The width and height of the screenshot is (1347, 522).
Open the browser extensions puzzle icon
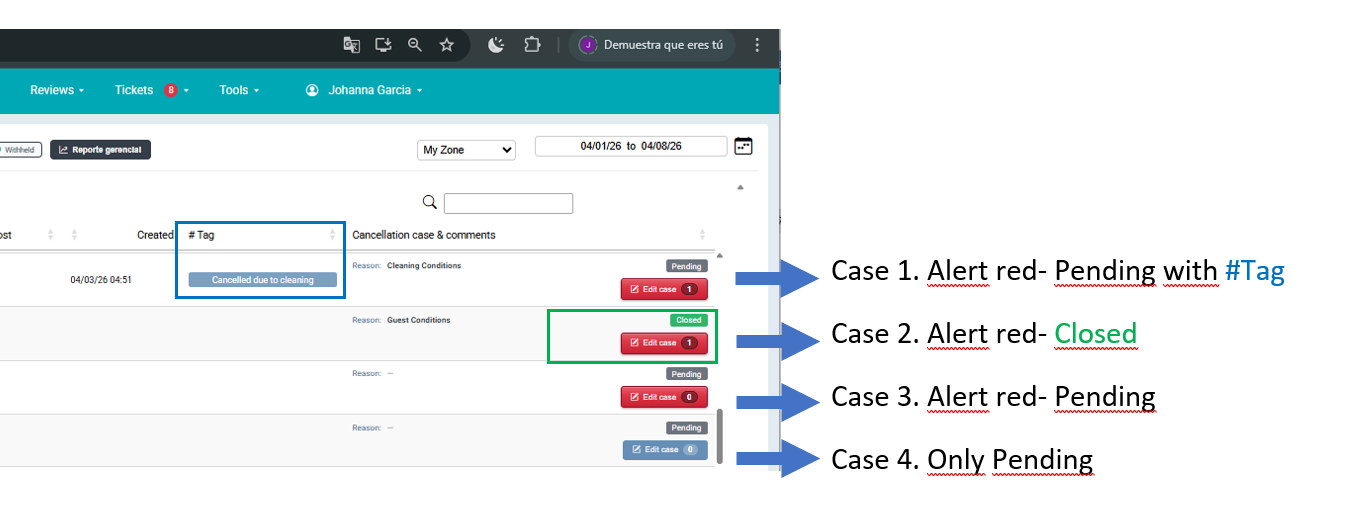pos(532,45)
